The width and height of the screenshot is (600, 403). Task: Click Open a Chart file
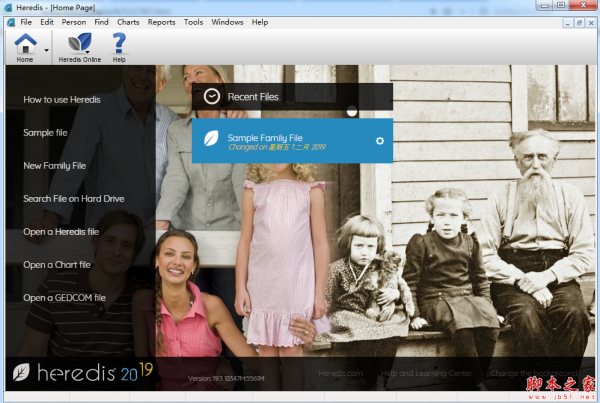coord(57,265)
